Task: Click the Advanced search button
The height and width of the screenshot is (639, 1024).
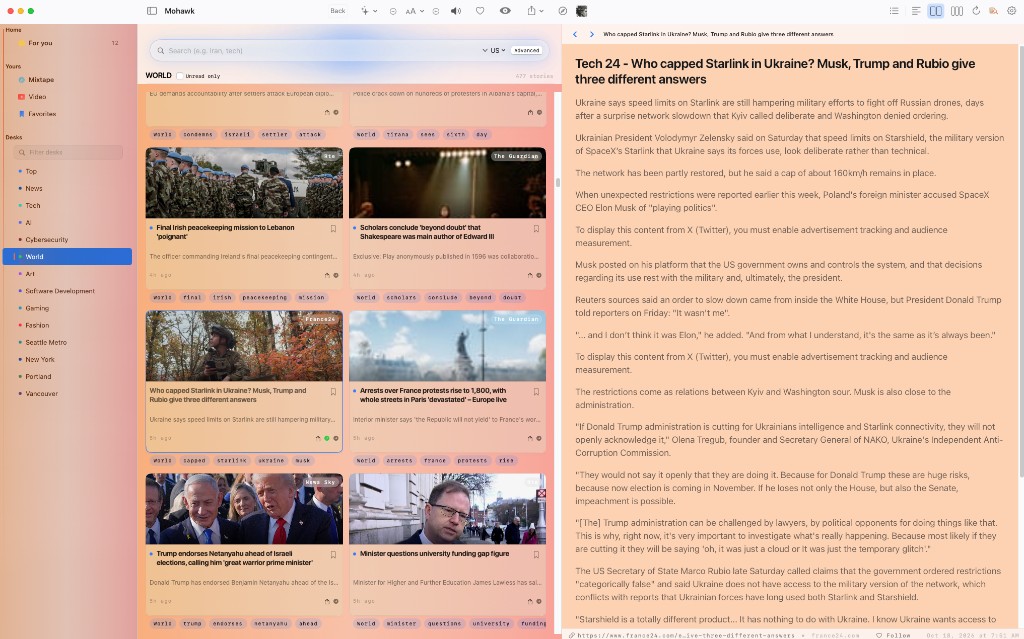Action: coord(526,50)
